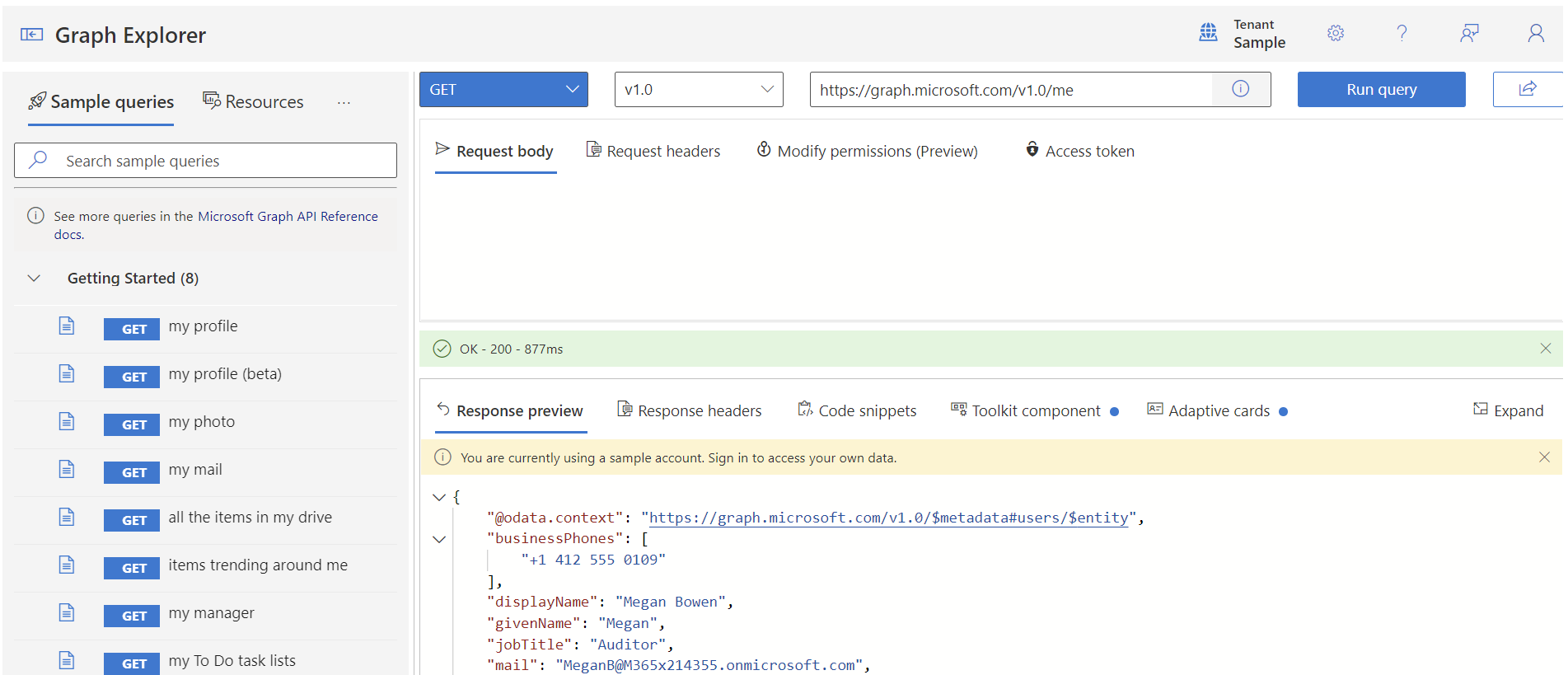Collapse the businessPhones array
Image resolution: width=1568 pixels, height=675 pixels.
pos(439,539)
